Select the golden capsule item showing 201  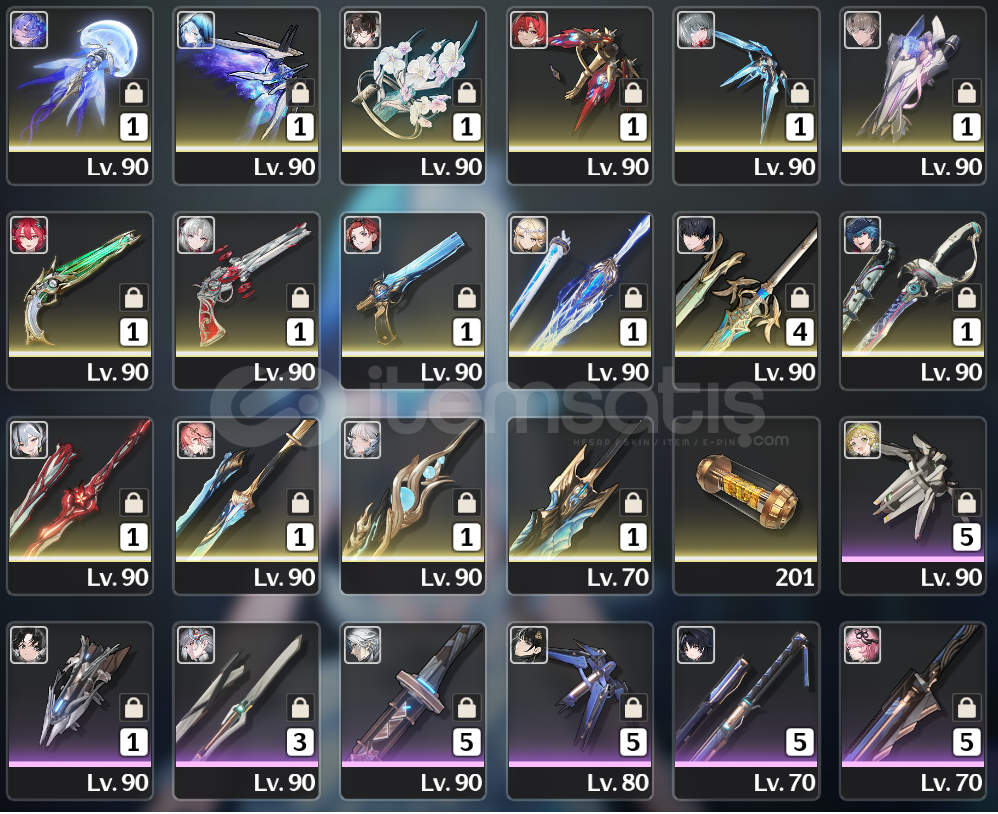click(747, 506)
